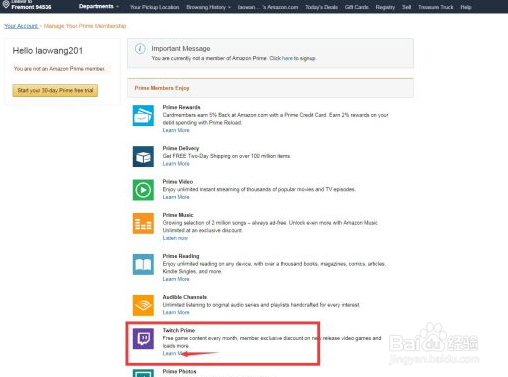Click the Fremont 94536 delivery location
Image resolution: width=508 pixels, height=377 pixels.
pos(31,7)
